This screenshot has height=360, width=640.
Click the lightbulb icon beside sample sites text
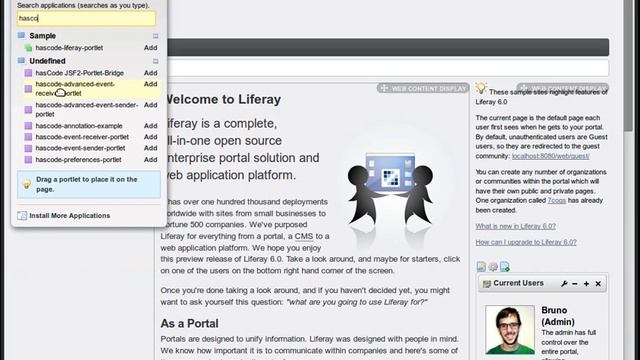tap(481, 88)
